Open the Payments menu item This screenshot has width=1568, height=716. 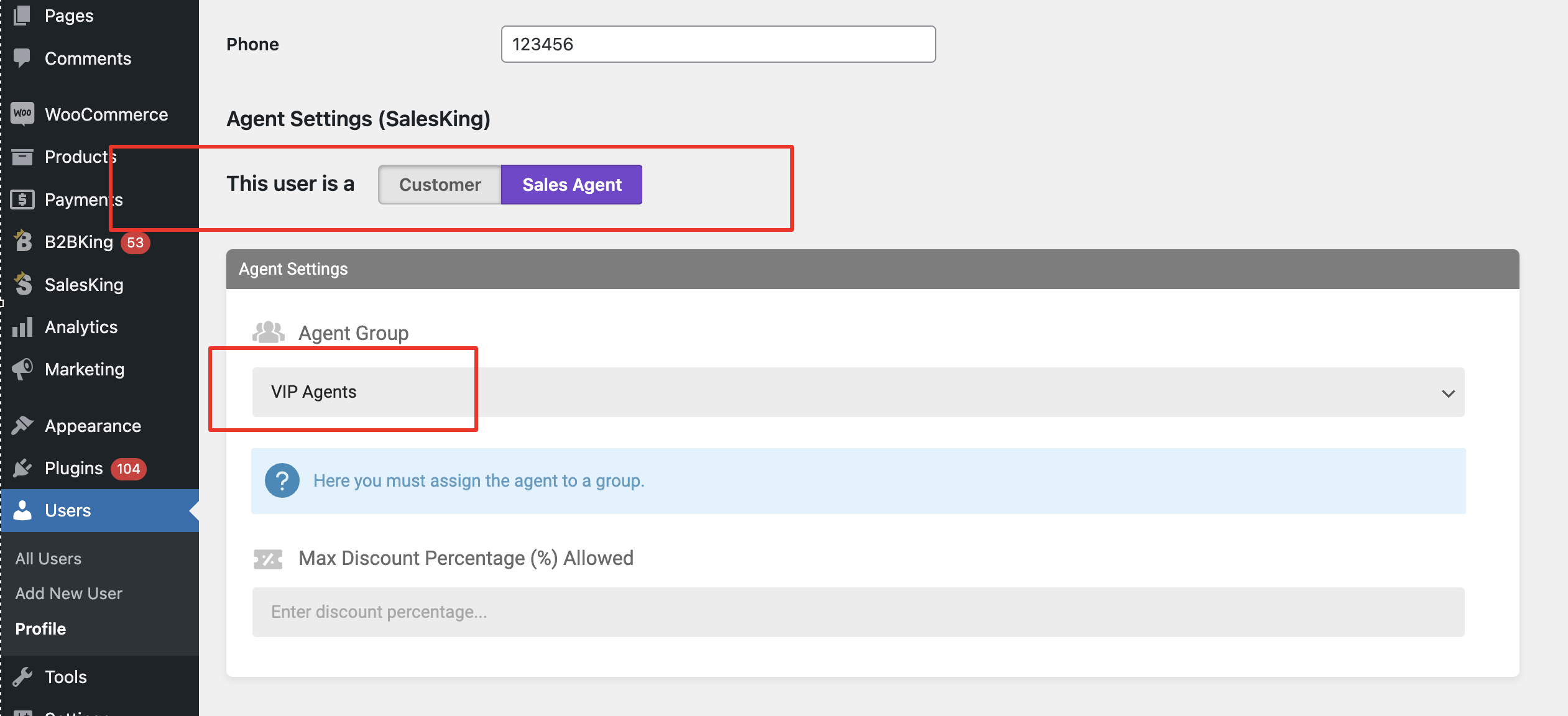pos(83,200)
